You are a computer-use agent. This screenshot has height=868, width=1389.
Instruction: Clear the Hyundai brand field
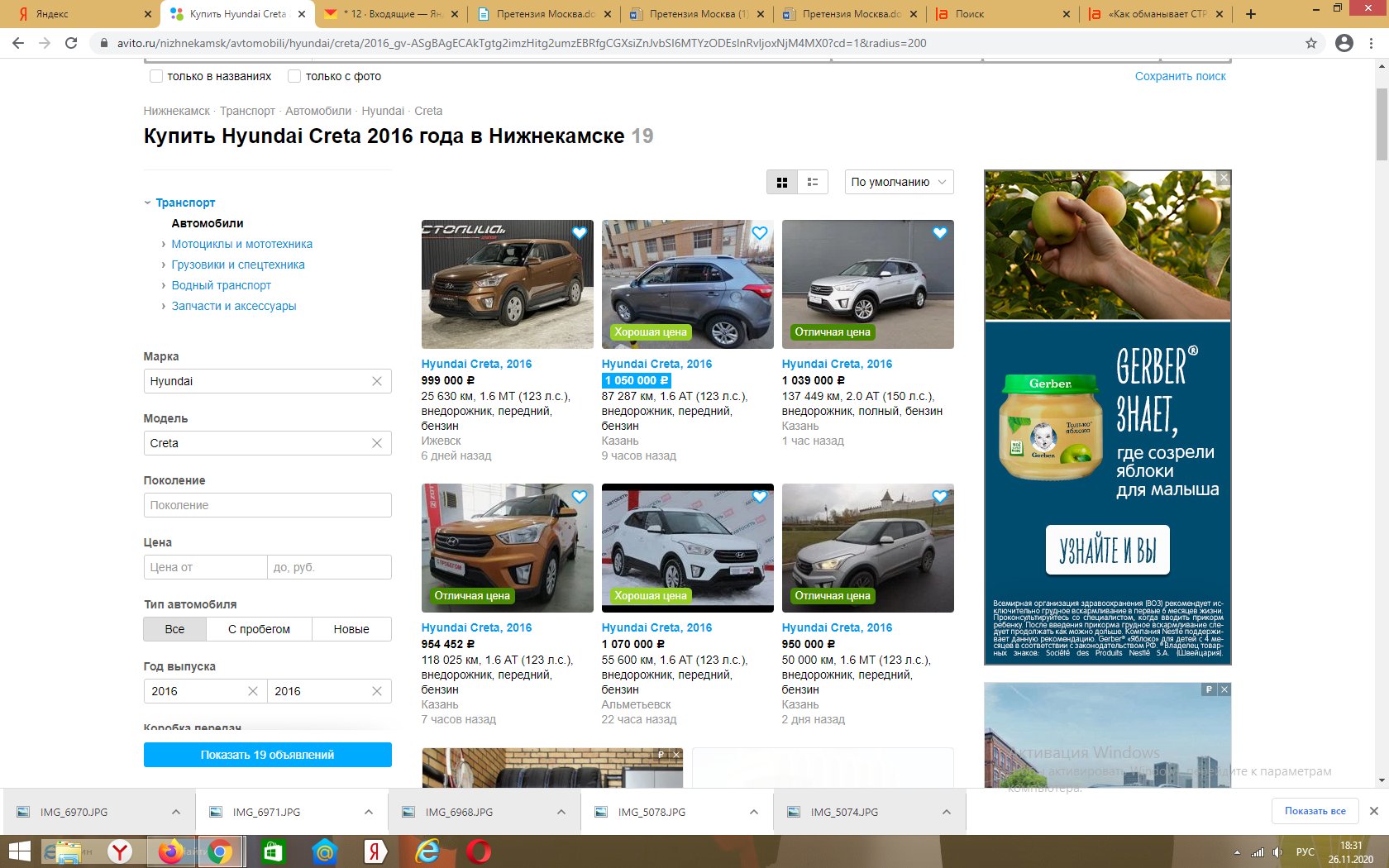(x=377, y=381)
